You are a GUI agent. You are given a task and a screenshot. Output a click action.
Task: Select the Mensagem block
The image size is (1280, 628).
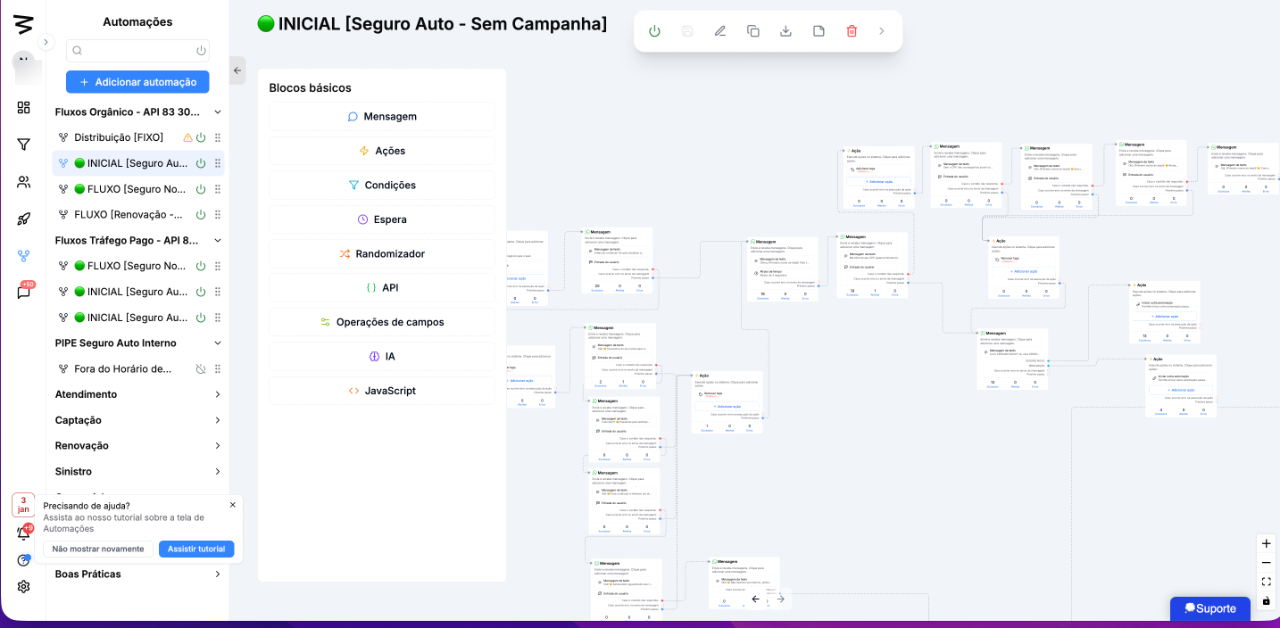click(382, 116)
